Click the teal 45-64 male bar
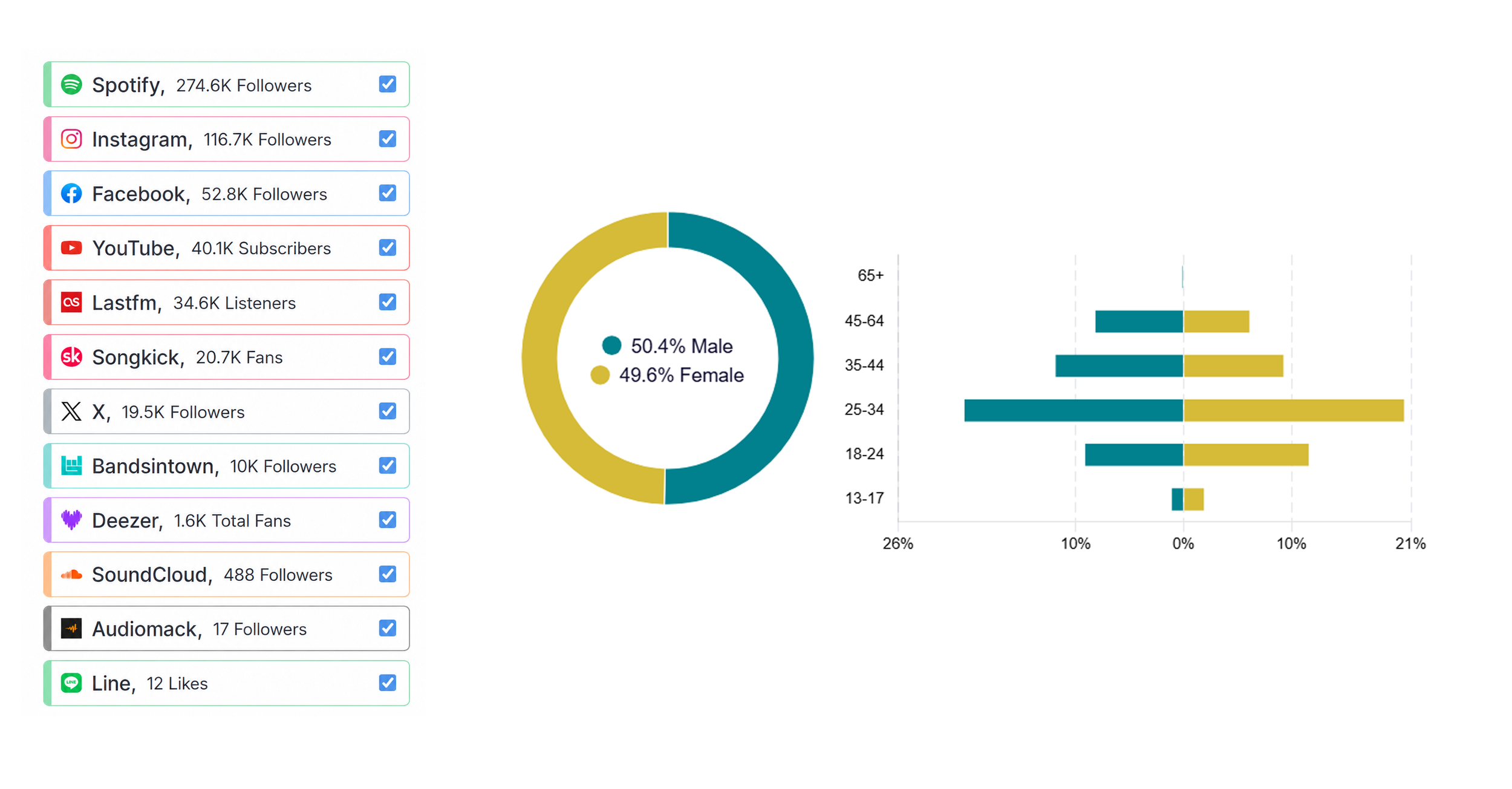Screen dimensions: 1512x789 coord(1139,321)
